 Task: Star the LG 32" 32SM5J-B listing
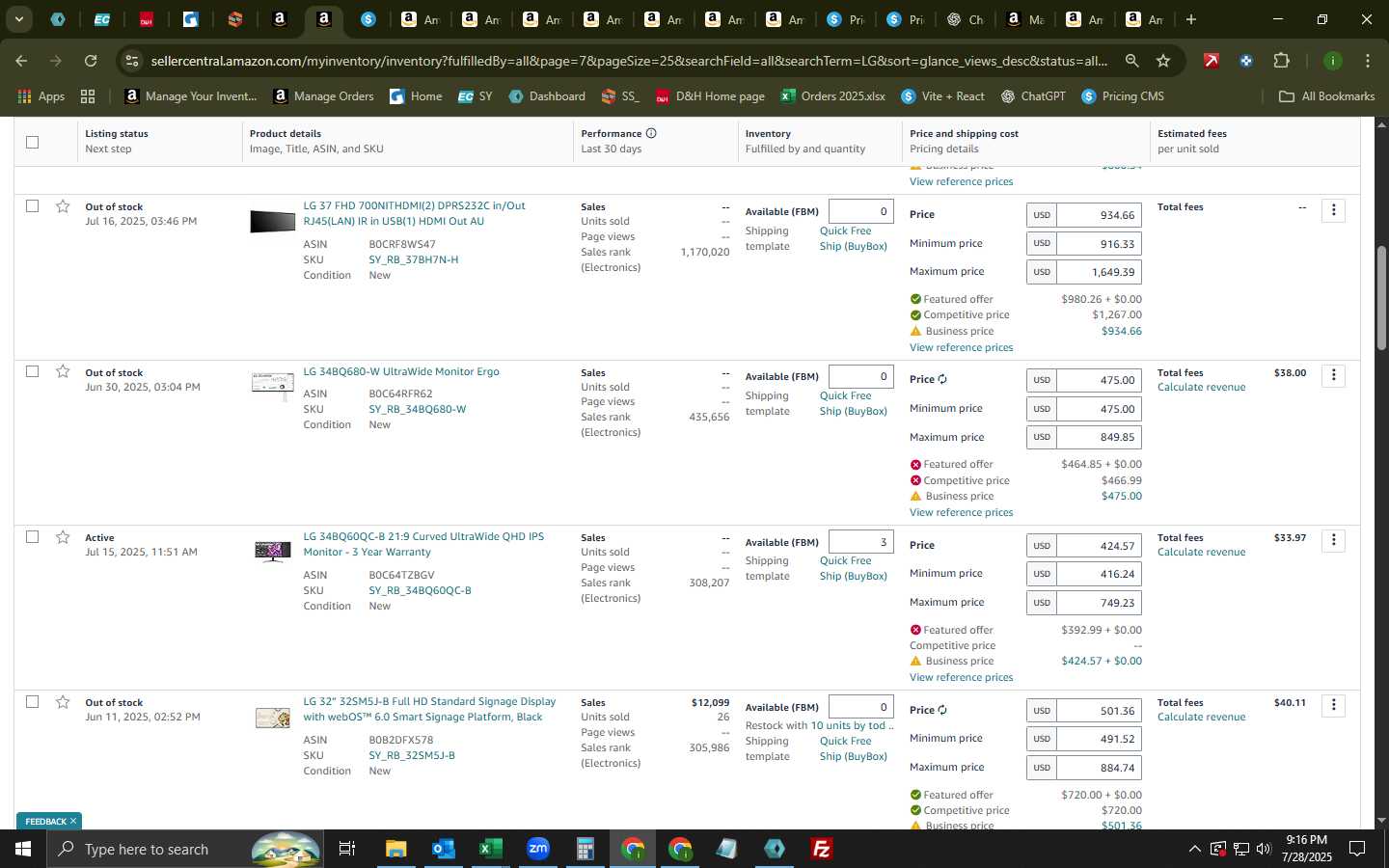[x=63, y=702]
